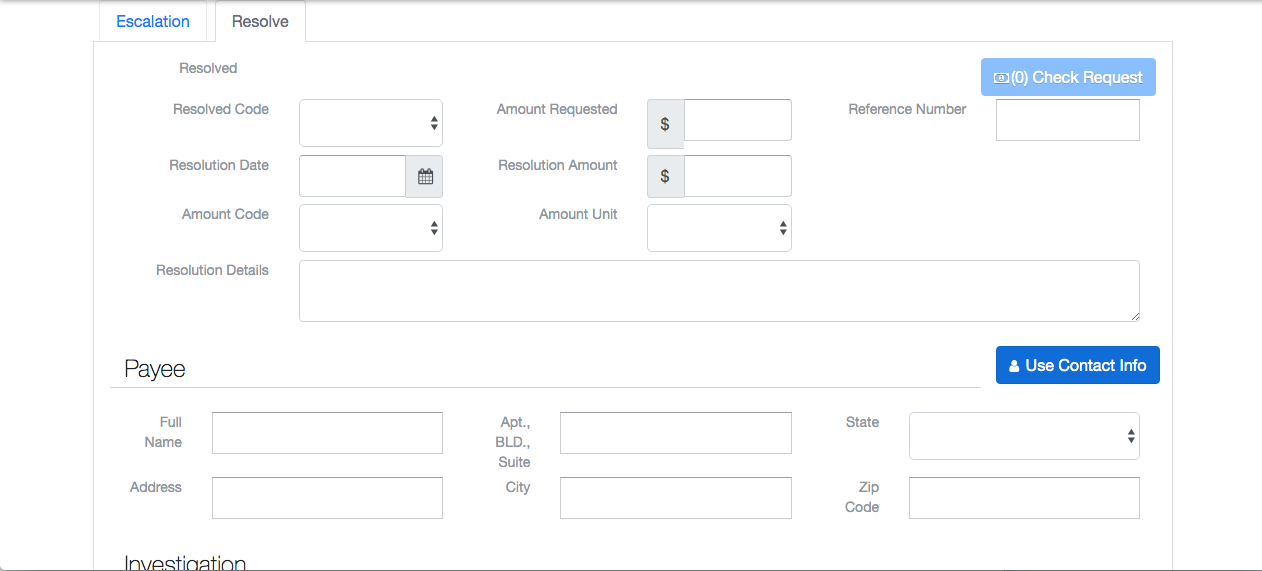Open the Amount Unit dropdown
Screen dimensions: 1262x571
click(x=719, y=228)
